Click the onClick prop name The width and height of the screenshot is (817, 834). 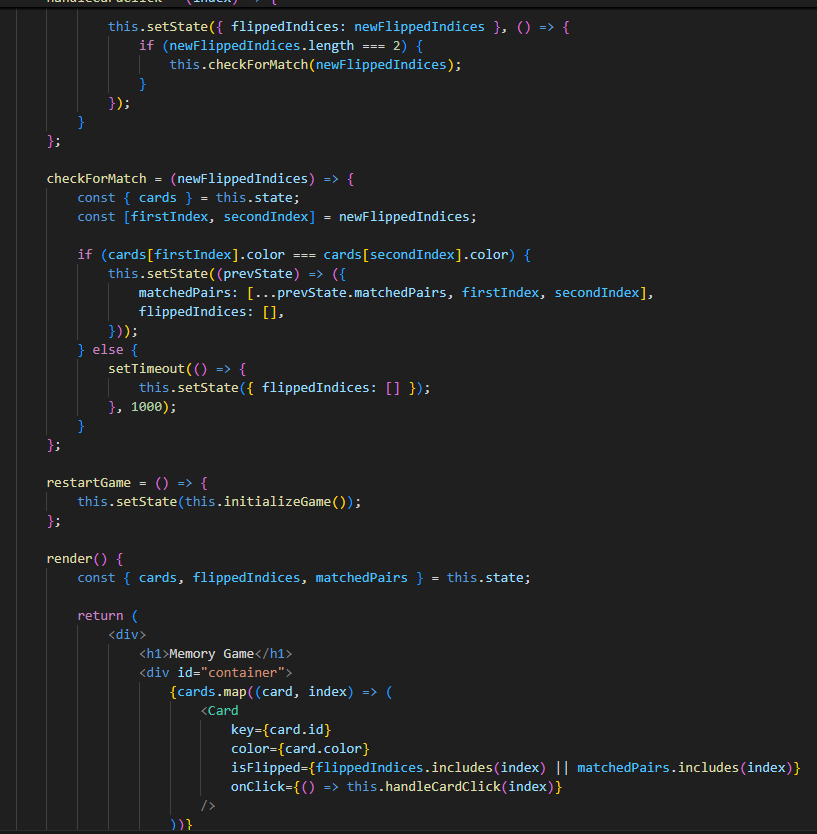pos(257,787)
